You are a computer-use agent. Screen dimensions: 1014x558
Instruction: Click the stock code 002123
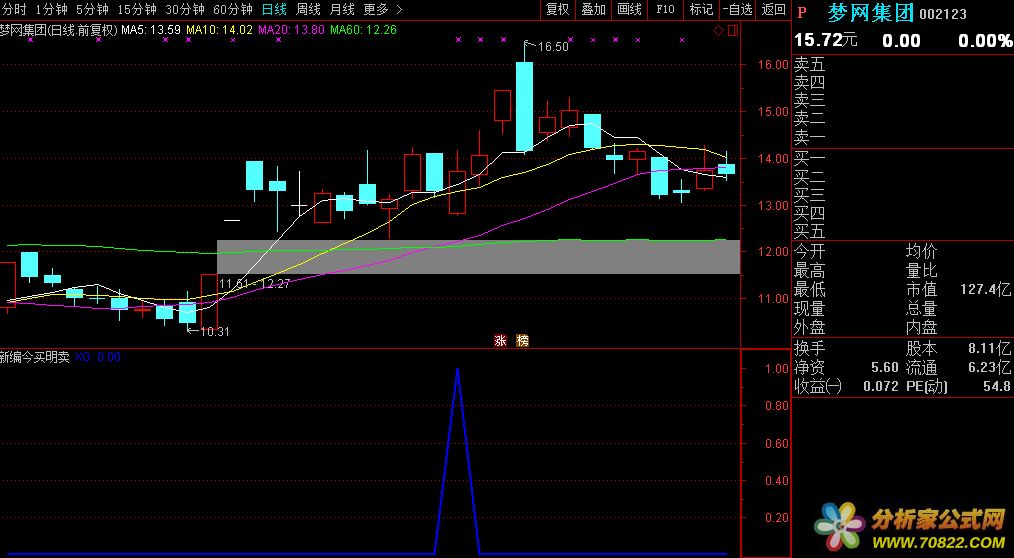(943, 14)
